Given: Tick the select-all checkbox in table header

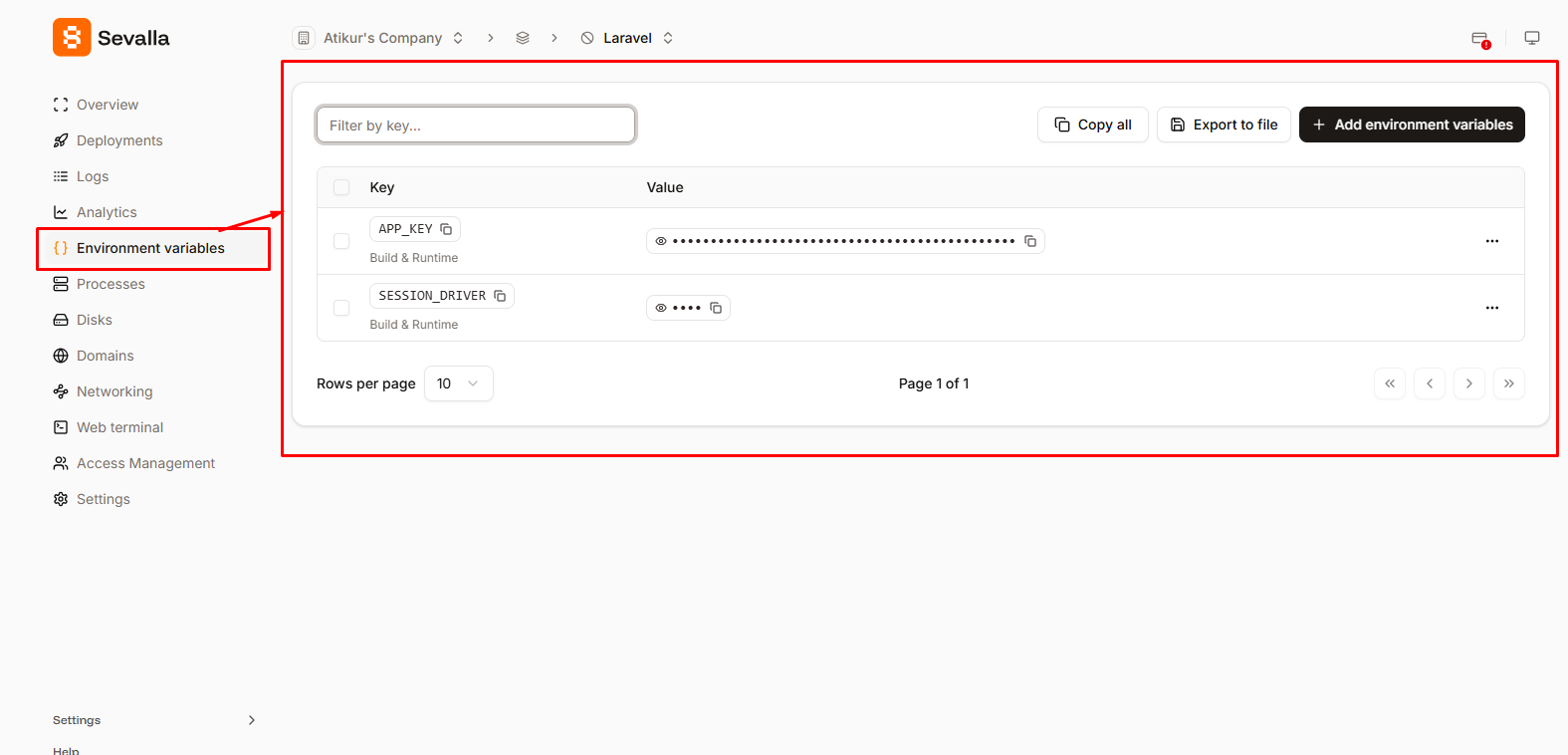Looking at the screenshot, I should (341, 187).
